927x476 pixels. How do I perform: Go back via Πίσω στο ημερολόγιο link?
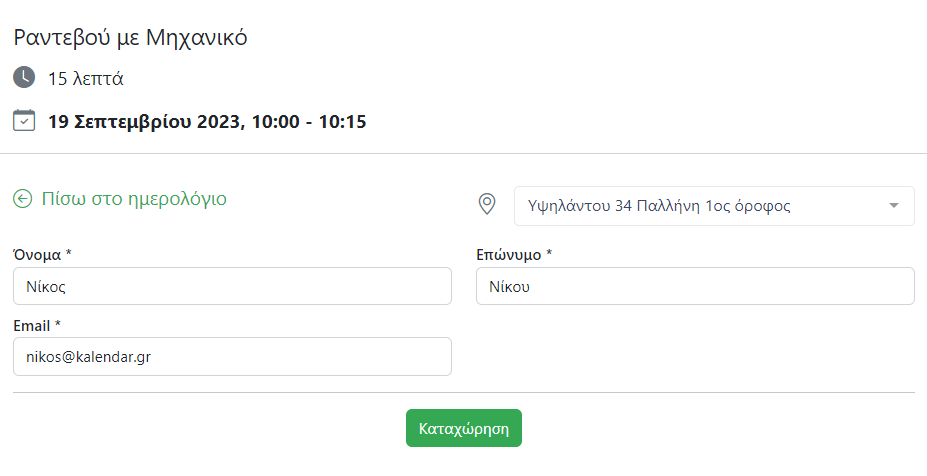click(134, 199)
